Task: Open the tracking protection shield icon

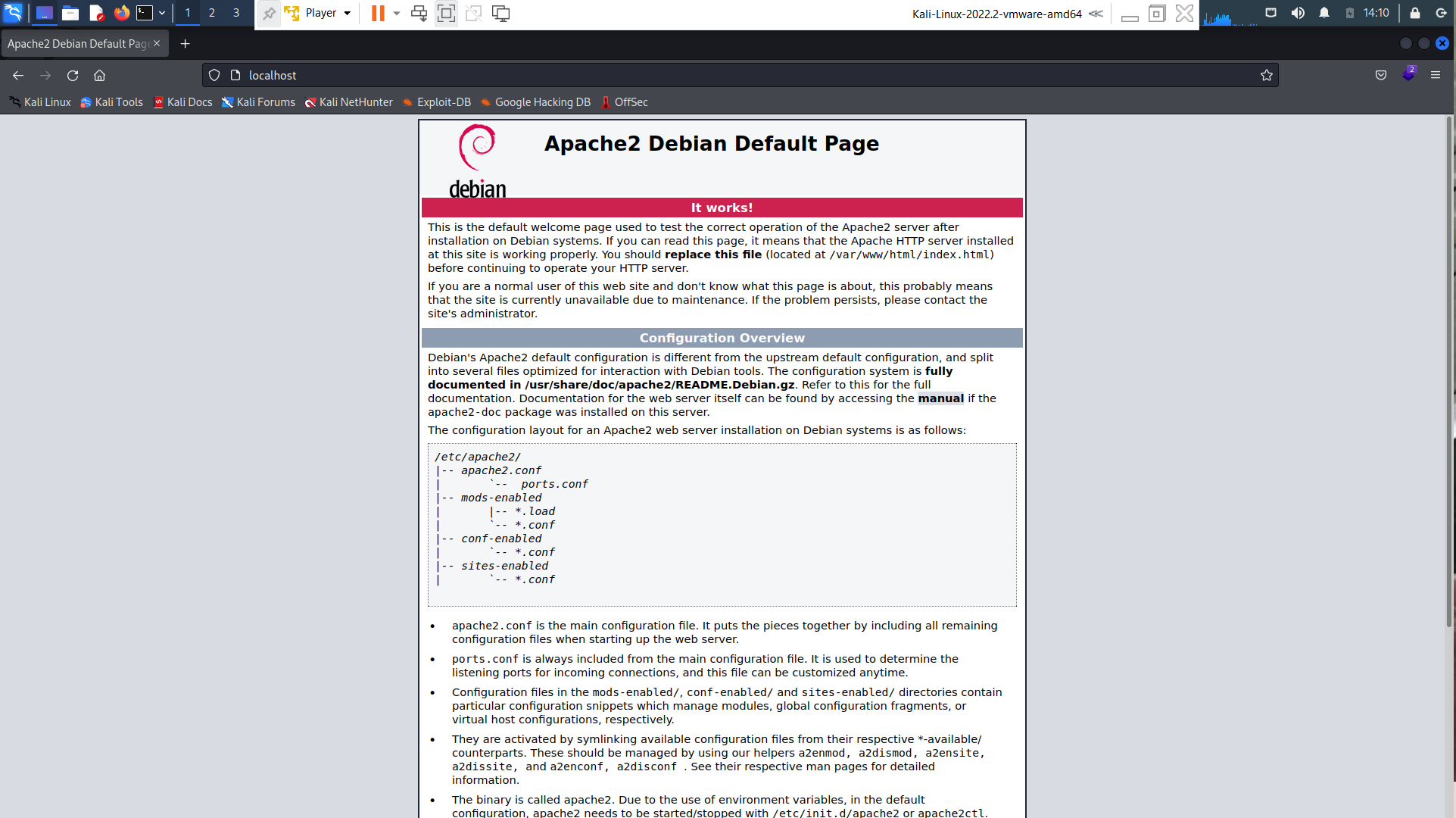Action: tap(214, 75)
